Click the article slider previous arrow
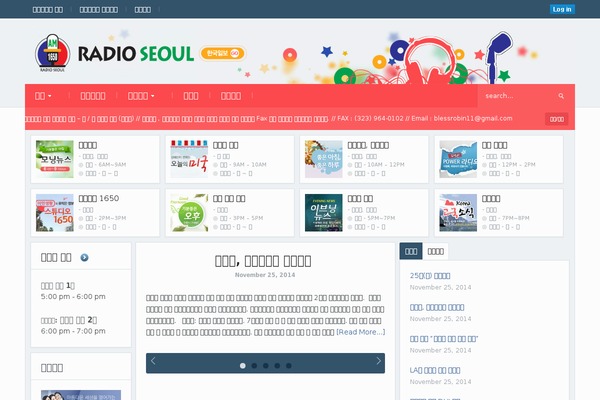600x400 pixels. coord(153,361)
